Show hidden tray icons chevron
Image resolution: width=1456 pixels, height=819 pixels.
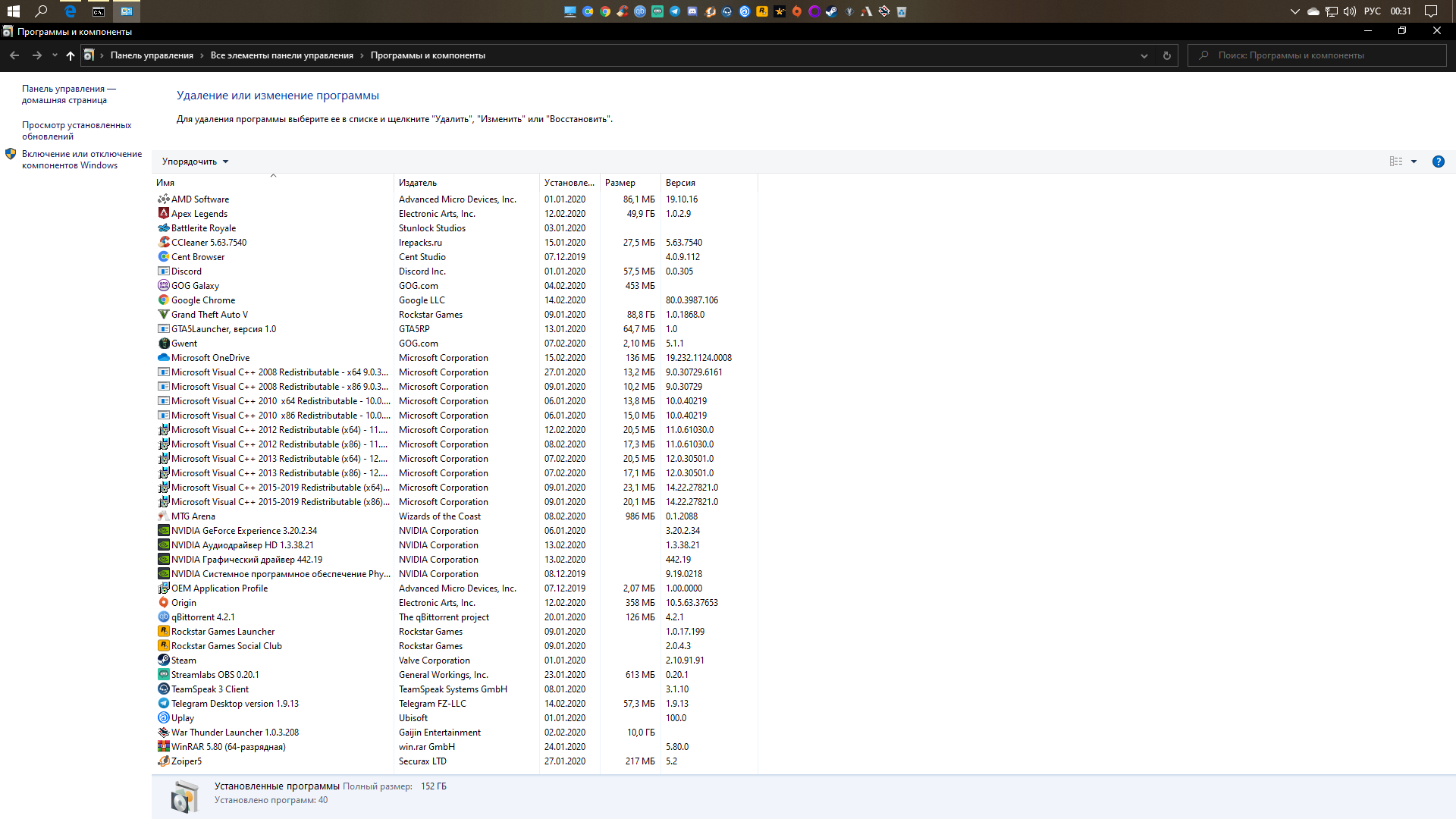coord(1294,11)
